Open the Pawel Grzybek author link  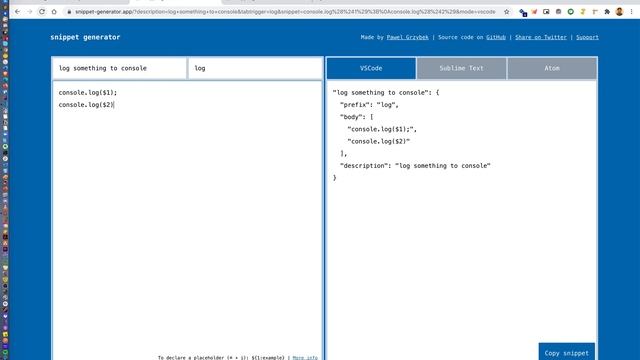pyautogui.click(x=407, y=37)
